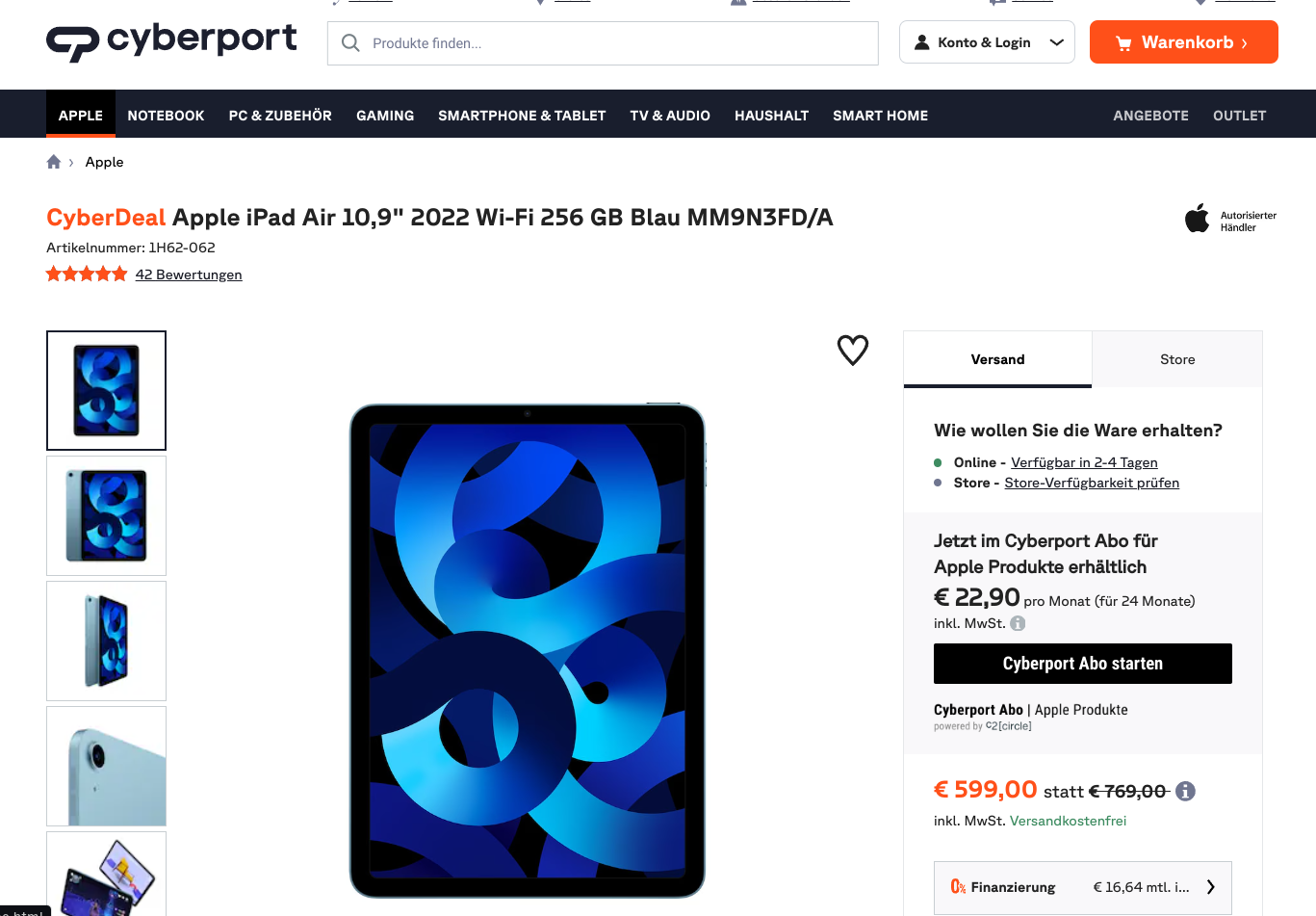The width and height of the screenshot is (1316, 916).
Task: Click the Apple authorized reseller logo
Action: [1231, 219]
